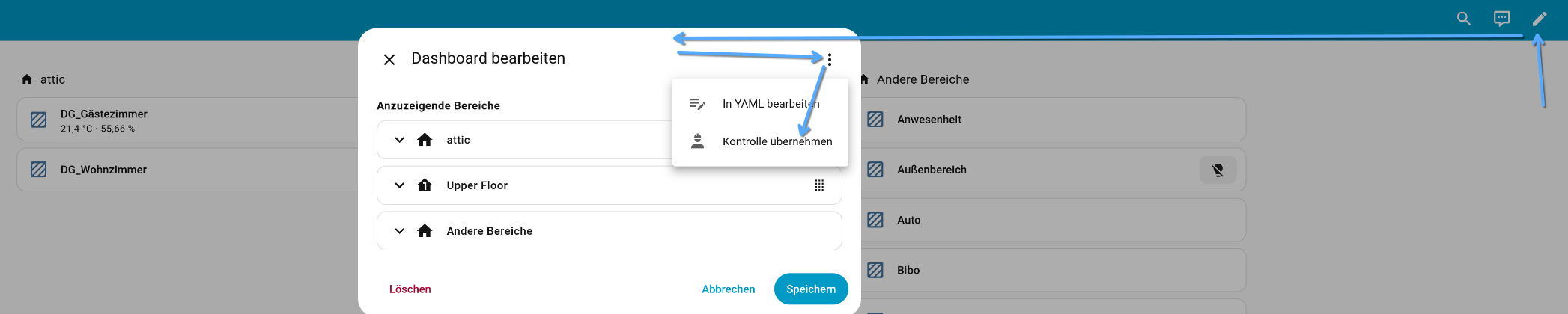Click the drag handle on Upper Floor
The width and height of the screenshot is (1568, 314).
click(x=819, y=185)
